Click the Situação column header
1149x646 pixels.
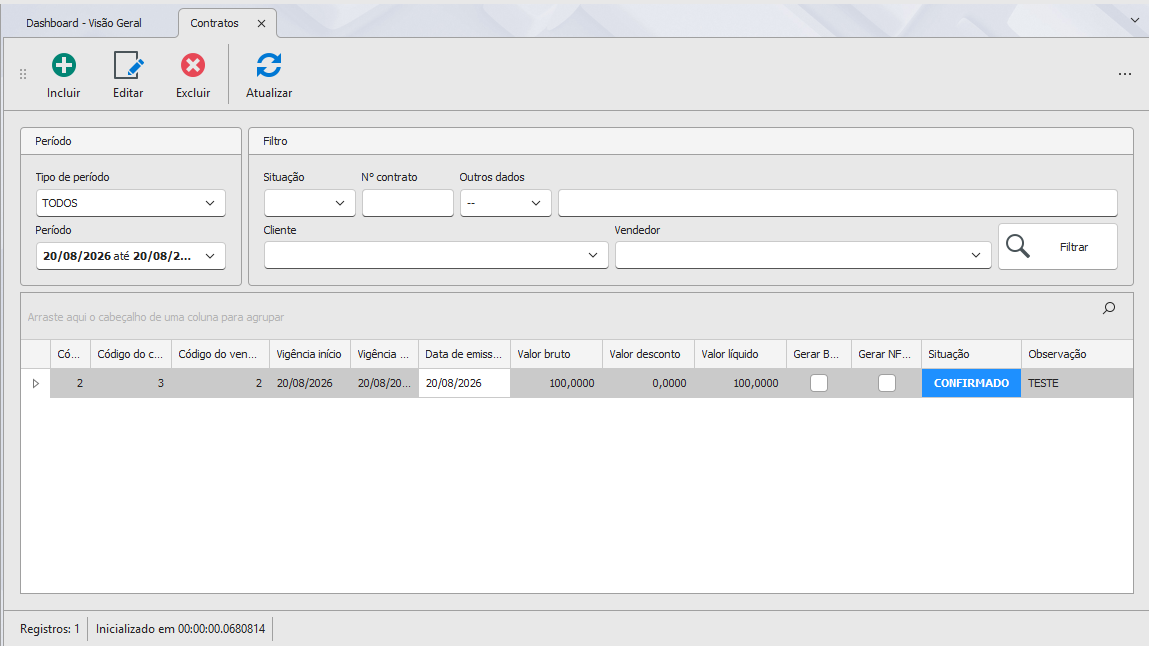[x=971, y=354]
